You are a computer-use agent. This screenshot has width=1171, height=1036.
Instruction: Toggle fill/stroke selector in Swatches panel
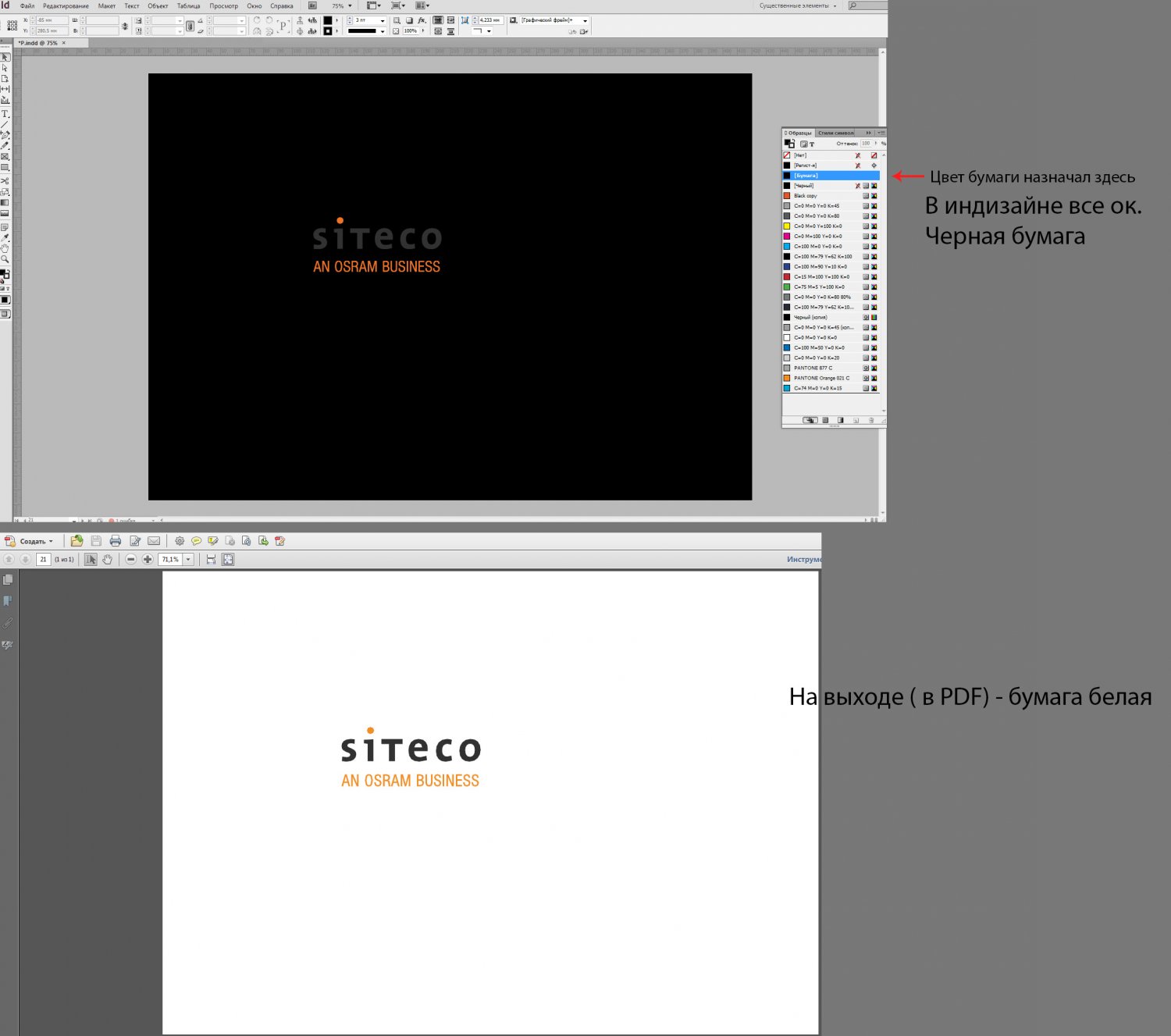pyautogui.click(x=789, y=144)
